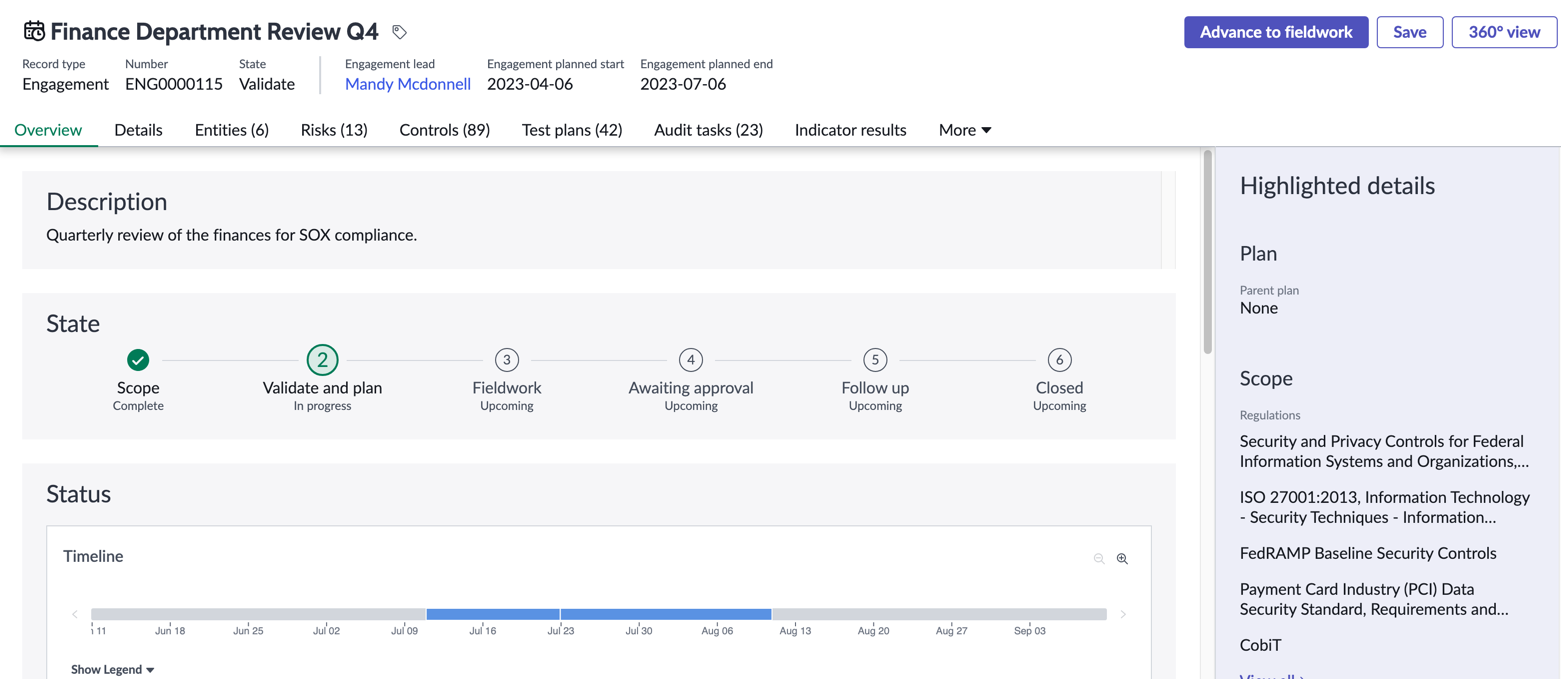1561x679 pixels.
Task: Click the green Scope complete checkmark
Action: click(138, 359)
